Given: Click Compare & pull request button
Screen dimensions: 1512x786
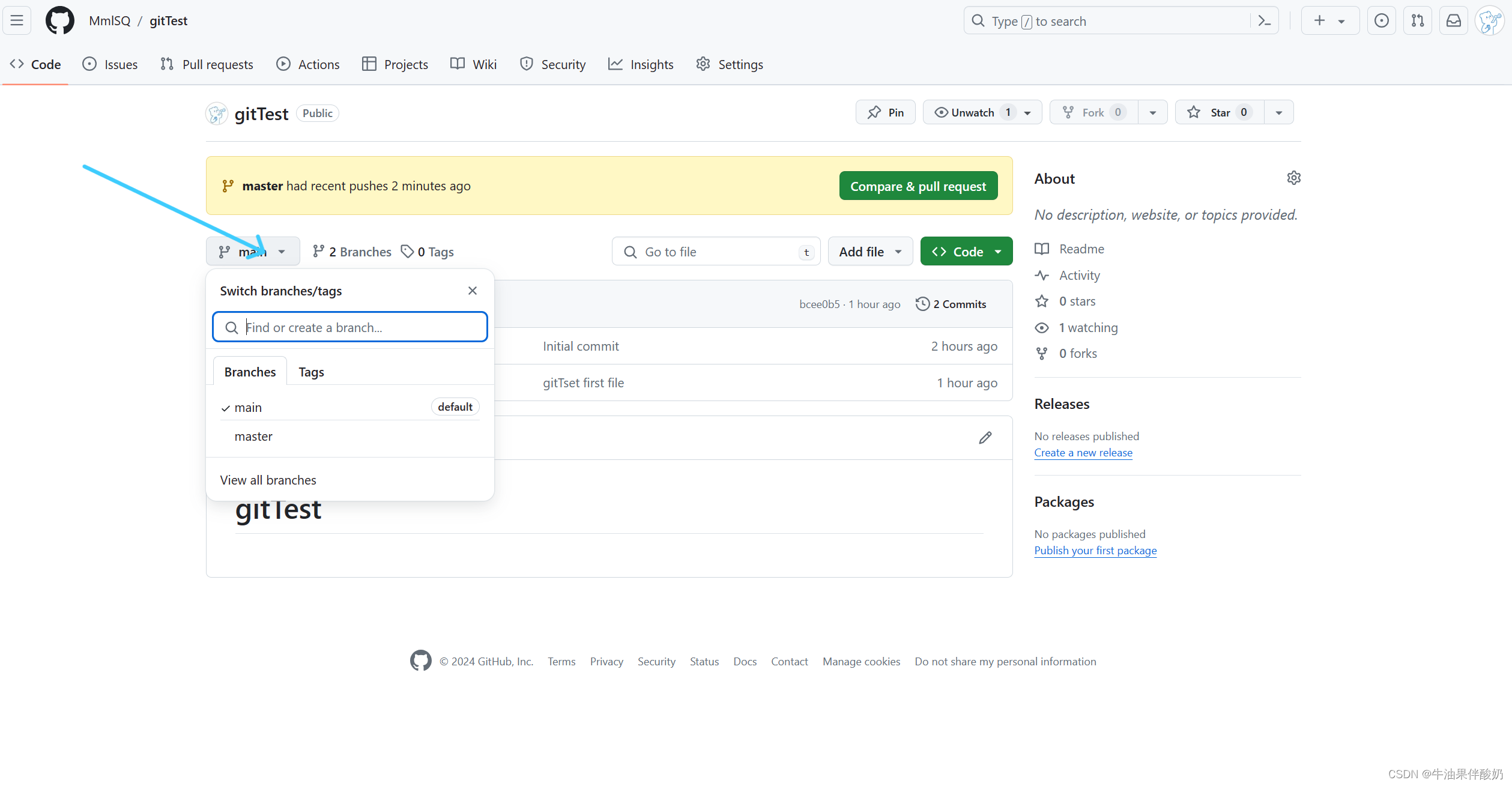Looking at the screenshot, I should tap(918, 186).
